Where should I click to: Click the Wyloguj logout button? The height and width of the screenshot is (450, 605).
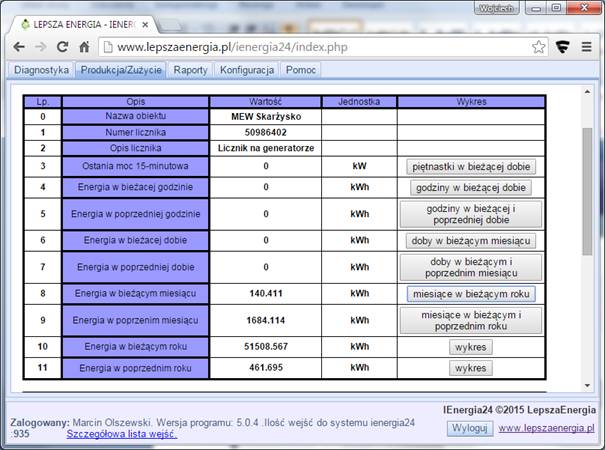(x=470, y=428)
